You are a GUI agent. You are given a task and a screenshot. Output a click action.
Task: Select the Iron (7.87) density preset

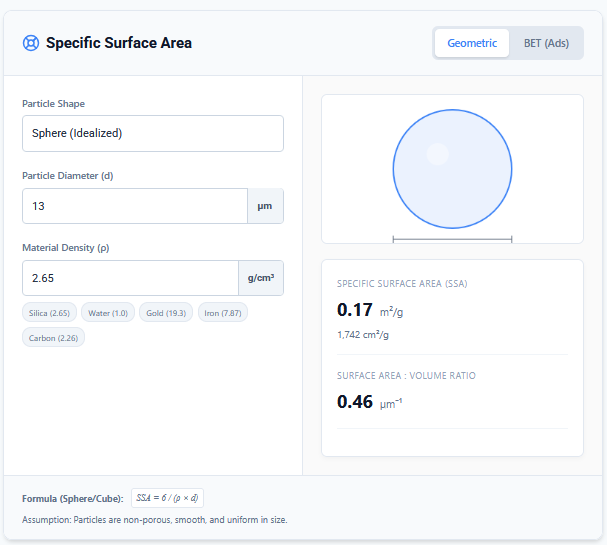point(223,313)
